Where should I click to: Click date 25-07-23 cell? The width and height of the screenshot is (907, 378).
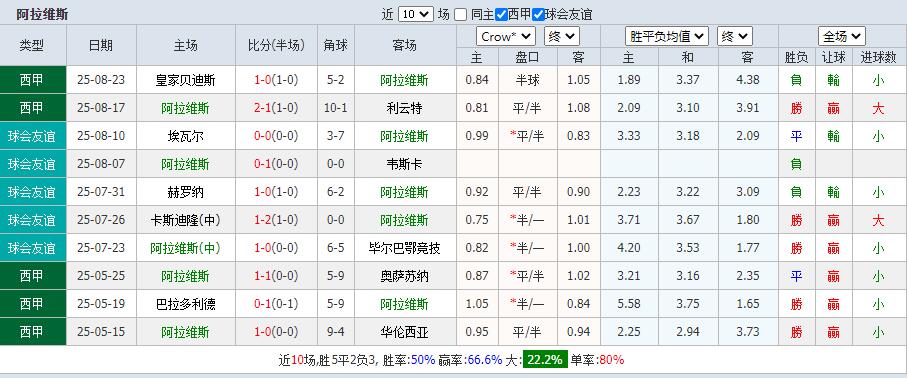click(101, 248)
